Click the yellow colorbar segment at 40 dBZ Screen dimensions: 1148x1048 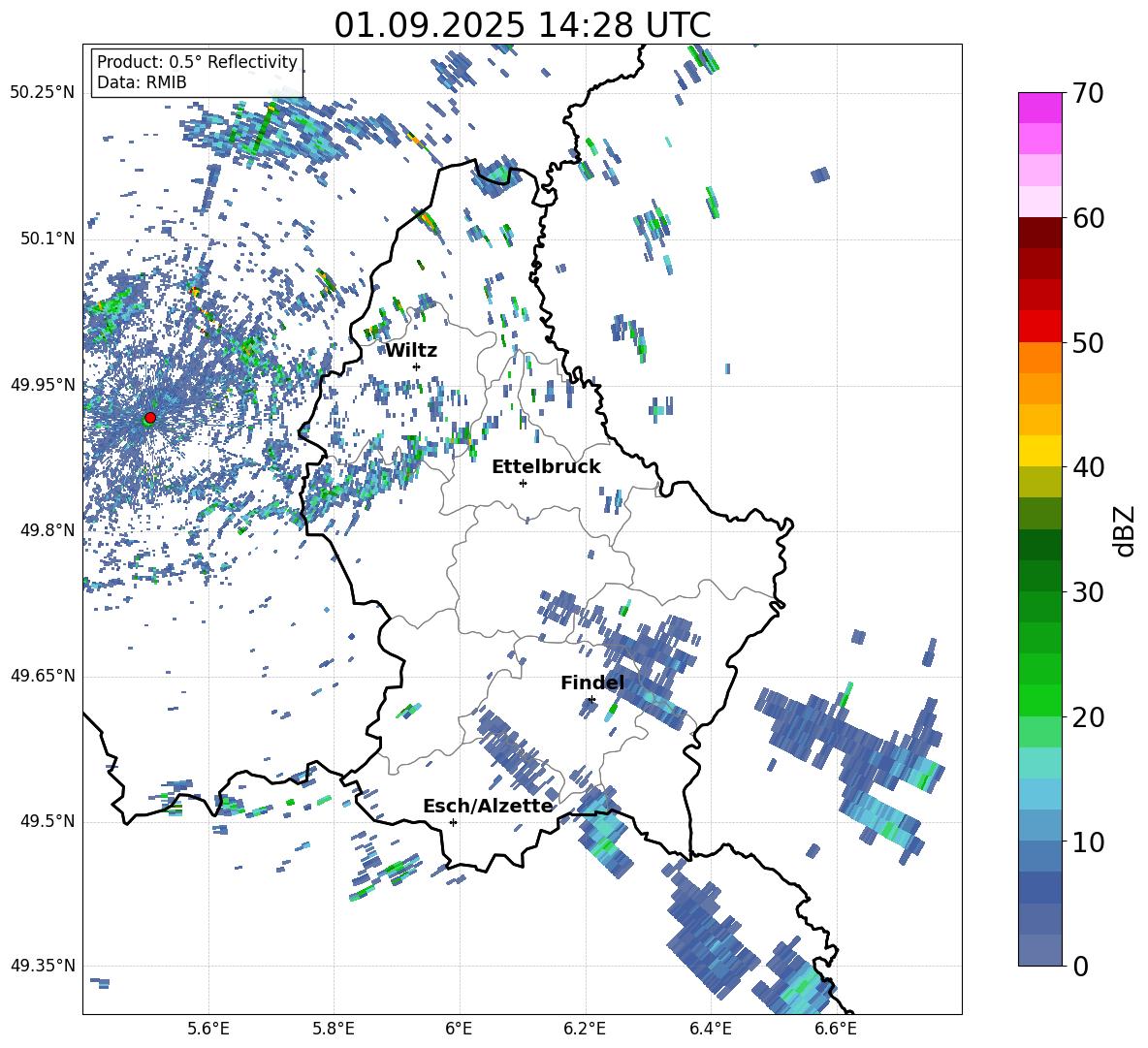[x=1039, y=451]
